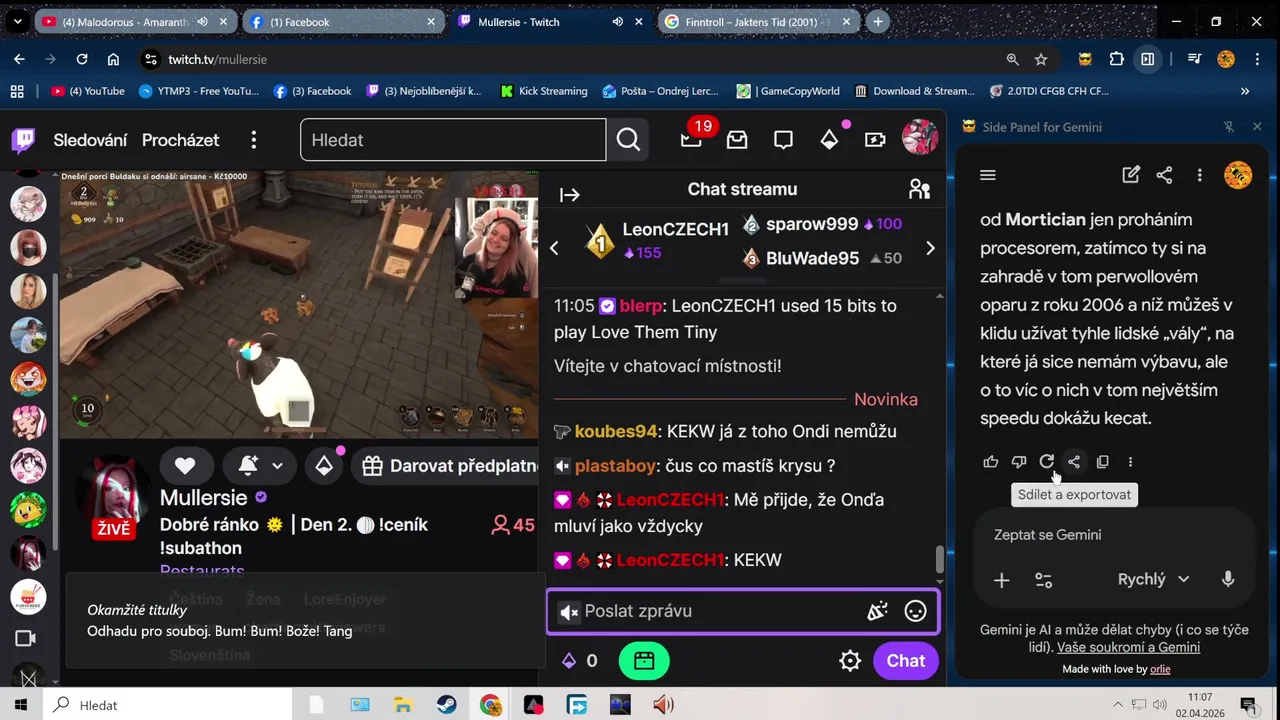Open new browser tab plus button
Viewport: 1280px width, 720px height.
click(878, 22)
